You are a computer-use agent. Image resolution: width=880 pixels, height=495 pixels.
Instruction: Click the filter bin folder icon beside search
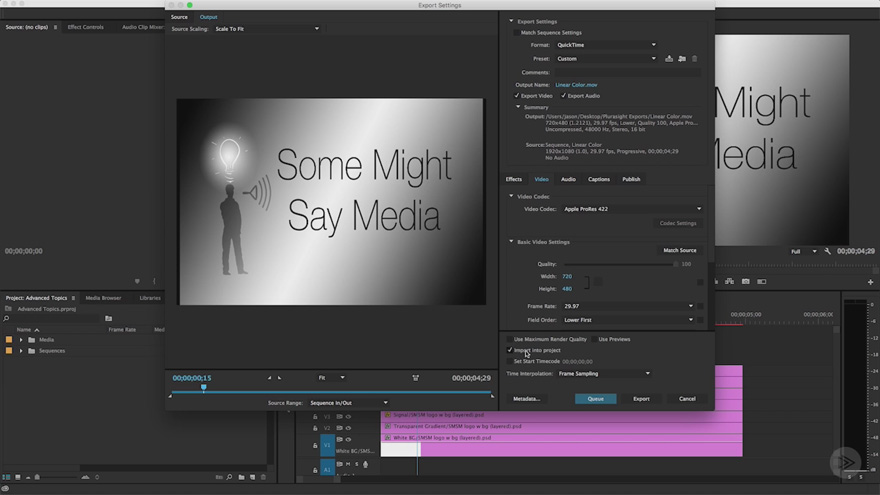[x=108, y=318]
